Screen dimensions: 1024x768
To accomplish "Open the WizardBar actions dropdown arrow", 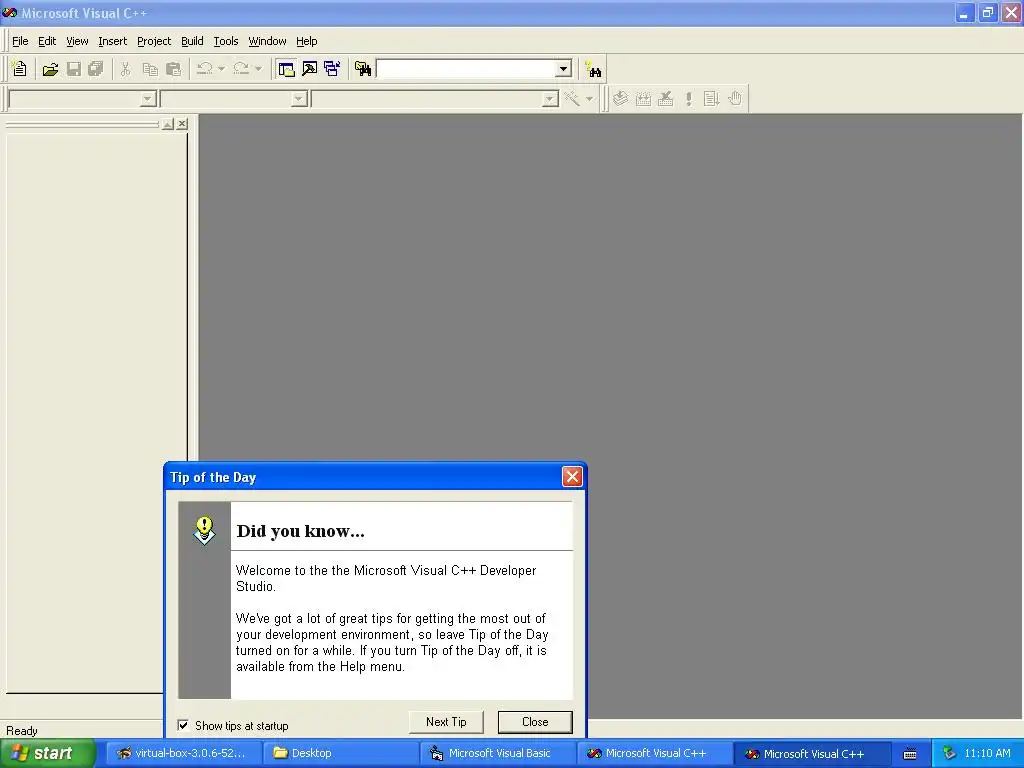I will pyautogui.click(x=589, y=99).
